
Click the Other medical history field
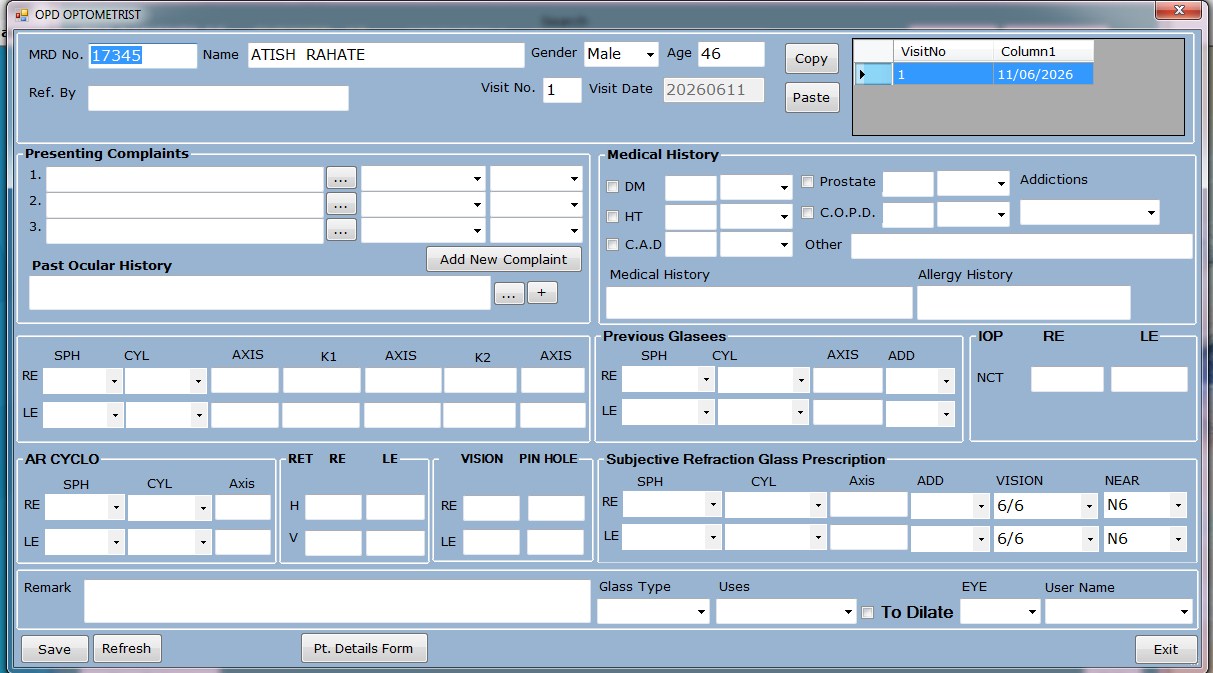pos(1021,246)
